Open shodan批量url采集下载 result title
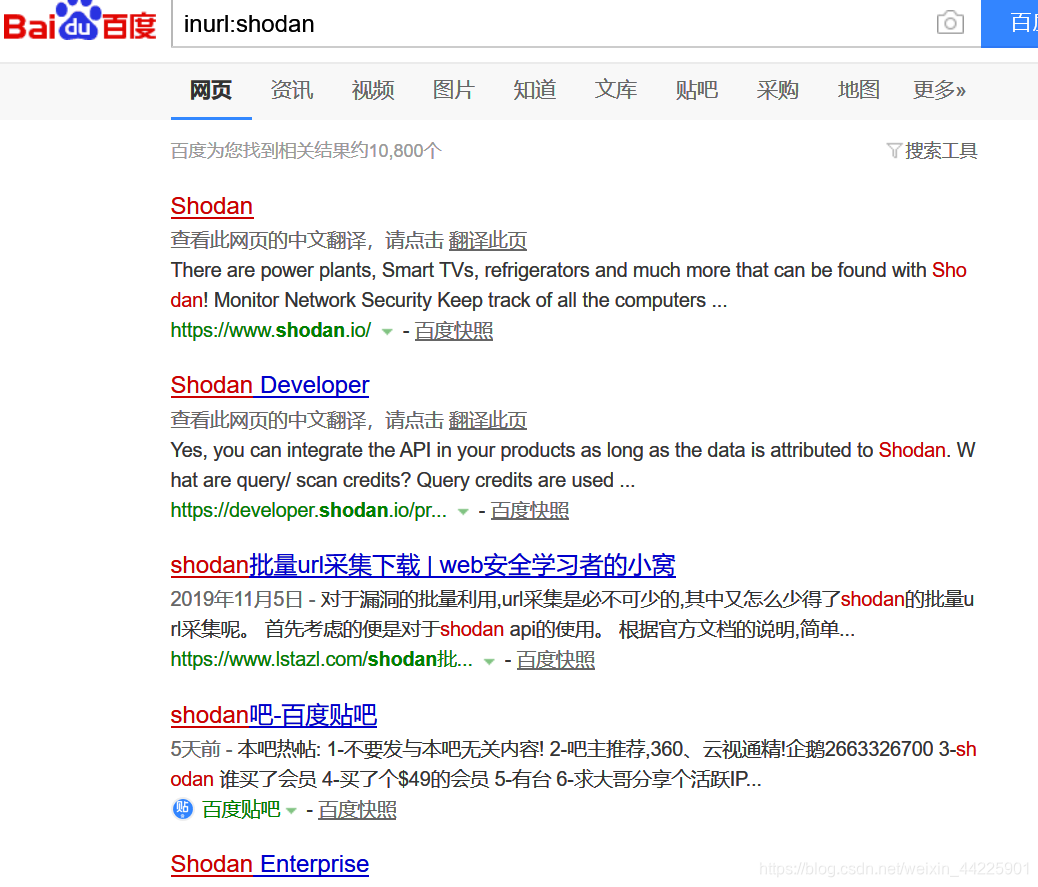 (x=423, y=565)
